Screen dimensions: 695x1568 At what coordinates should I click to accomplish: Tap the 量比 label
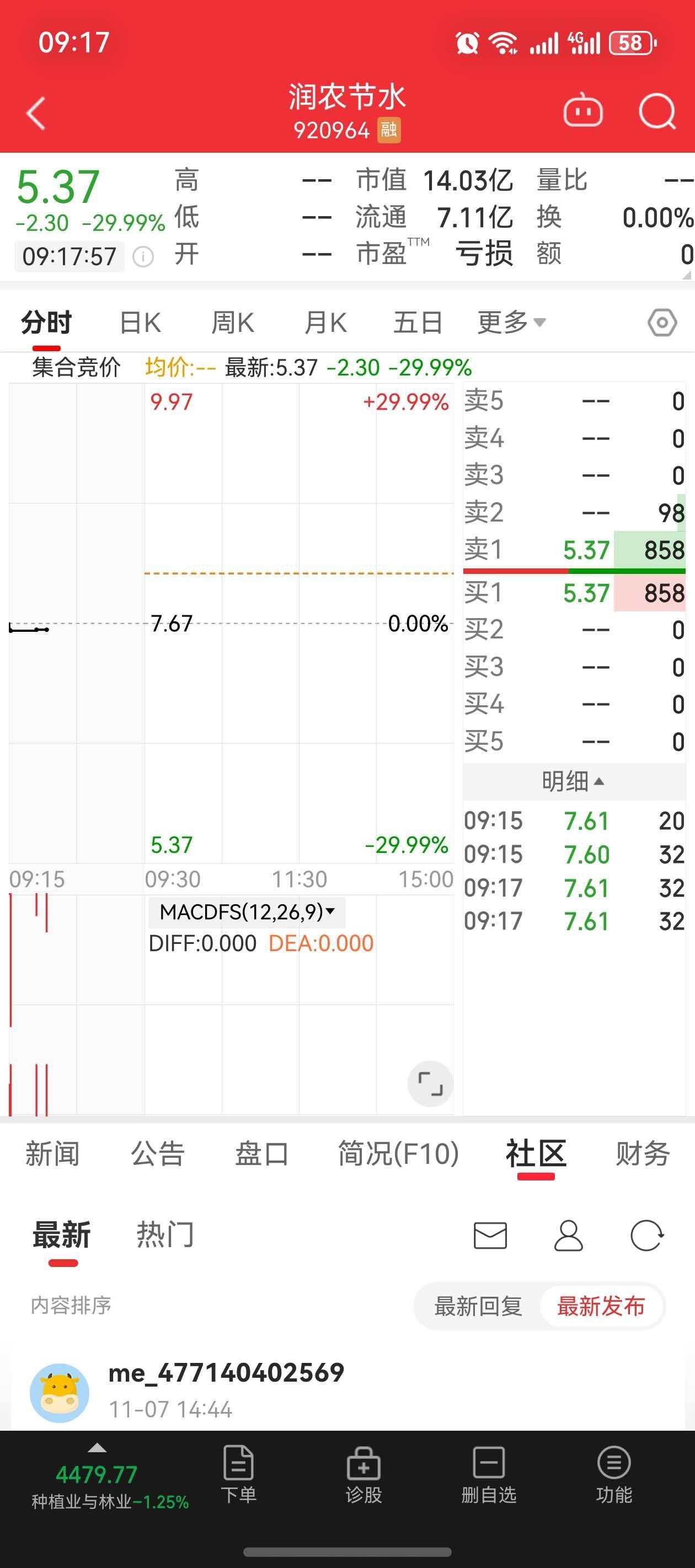tap(562, 181)
